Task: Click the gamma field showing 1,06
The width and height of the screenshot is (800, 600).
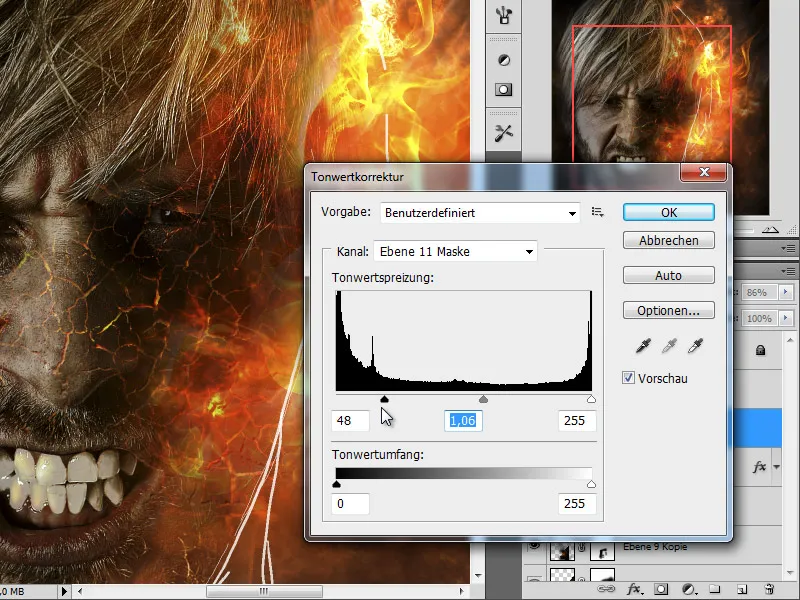Action: click(x=463, y=420)
